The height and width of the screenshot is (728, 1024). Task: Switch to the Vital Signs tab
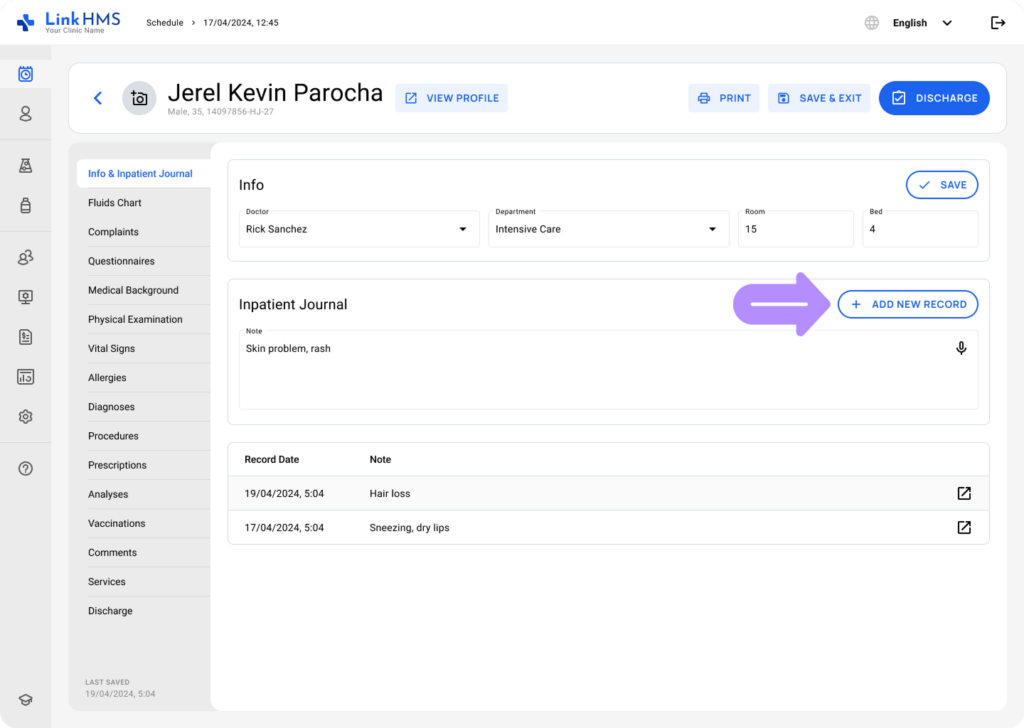[x=111, y=349]
